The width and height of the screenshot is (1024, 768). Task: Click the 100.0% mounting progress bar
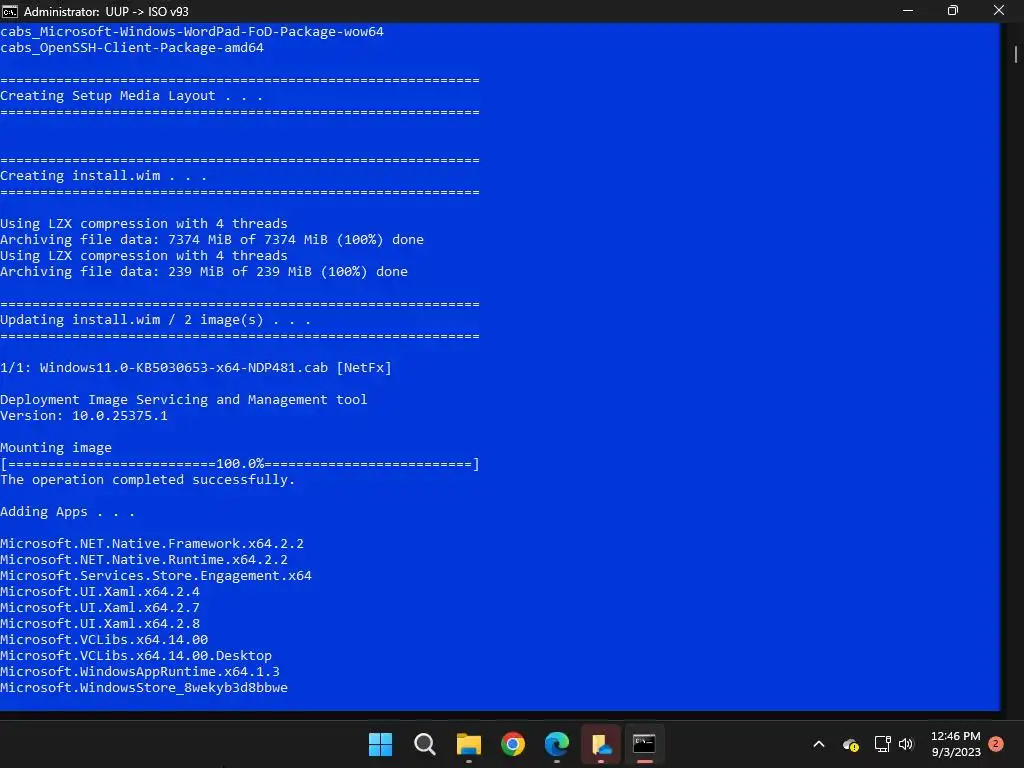pos(240,464)
